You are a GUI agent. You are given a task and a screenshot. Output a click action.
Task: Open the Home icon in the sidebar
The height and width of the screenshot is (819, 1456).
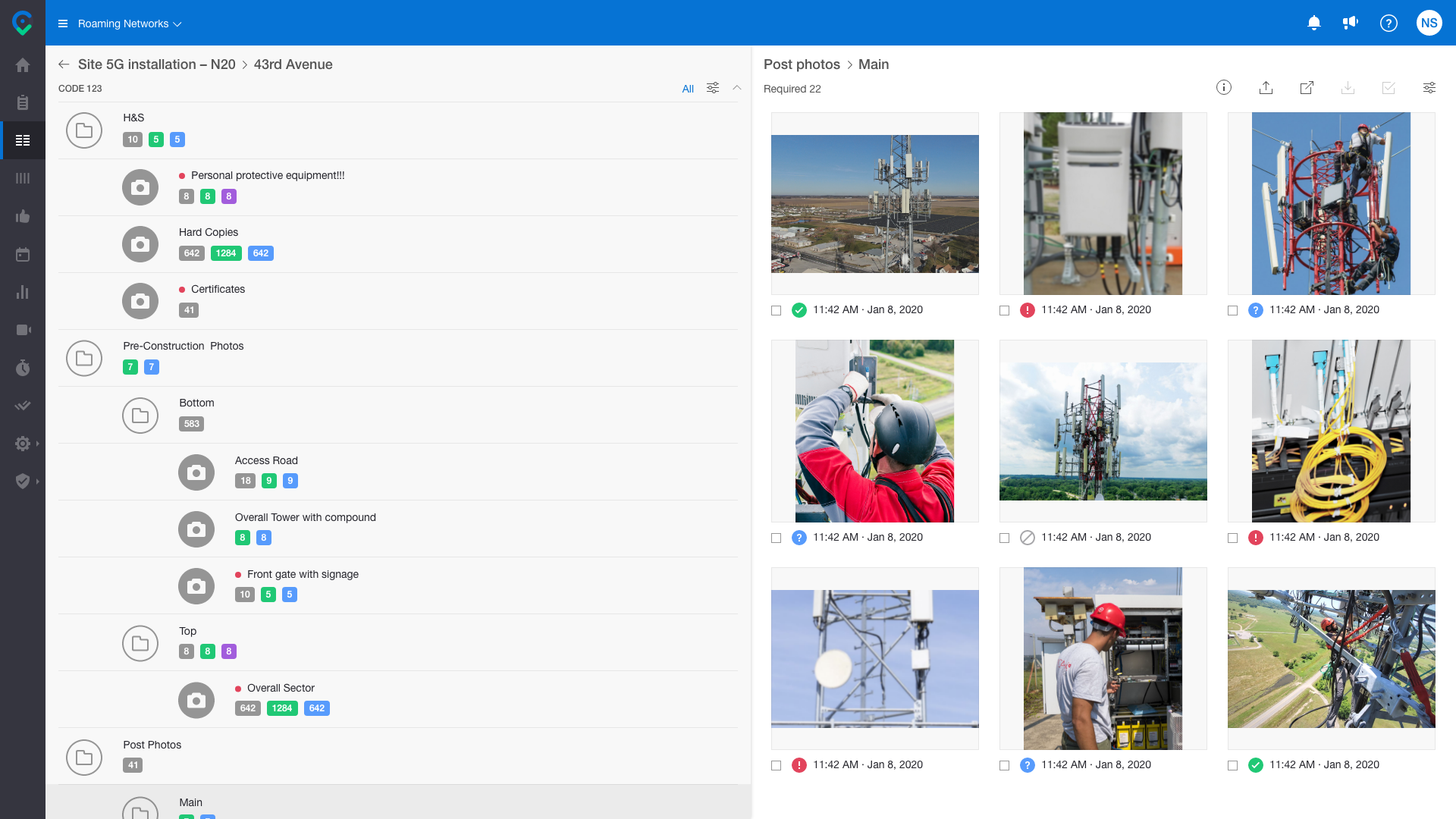click(23, 64)
